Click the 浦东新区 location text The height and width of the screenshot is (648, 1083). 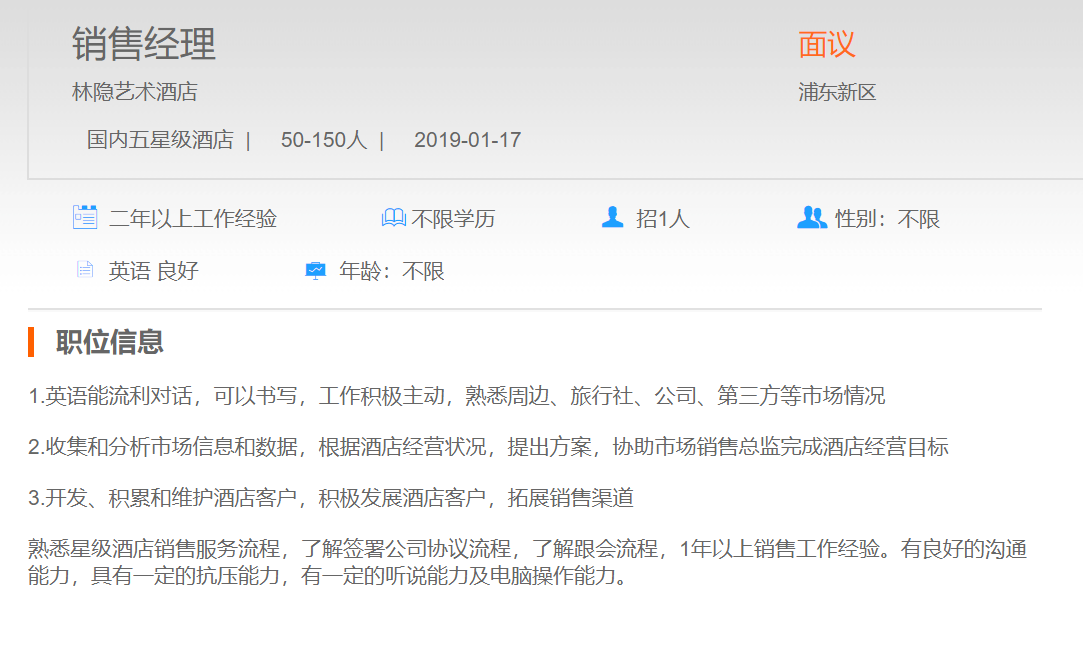pos(837,93)
